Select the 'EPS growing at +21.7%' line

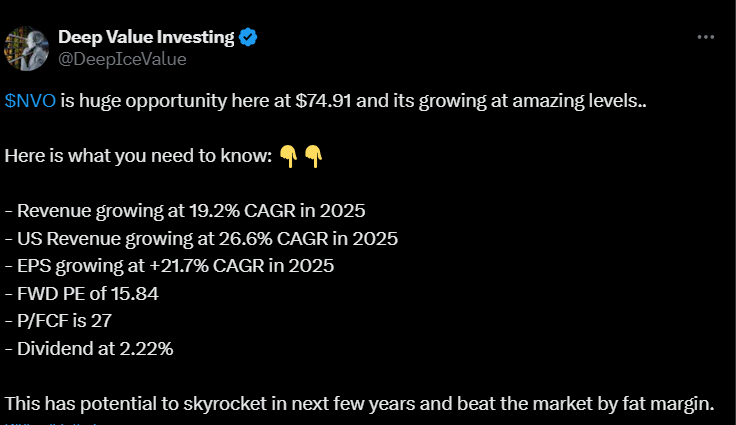pos(169,266)
